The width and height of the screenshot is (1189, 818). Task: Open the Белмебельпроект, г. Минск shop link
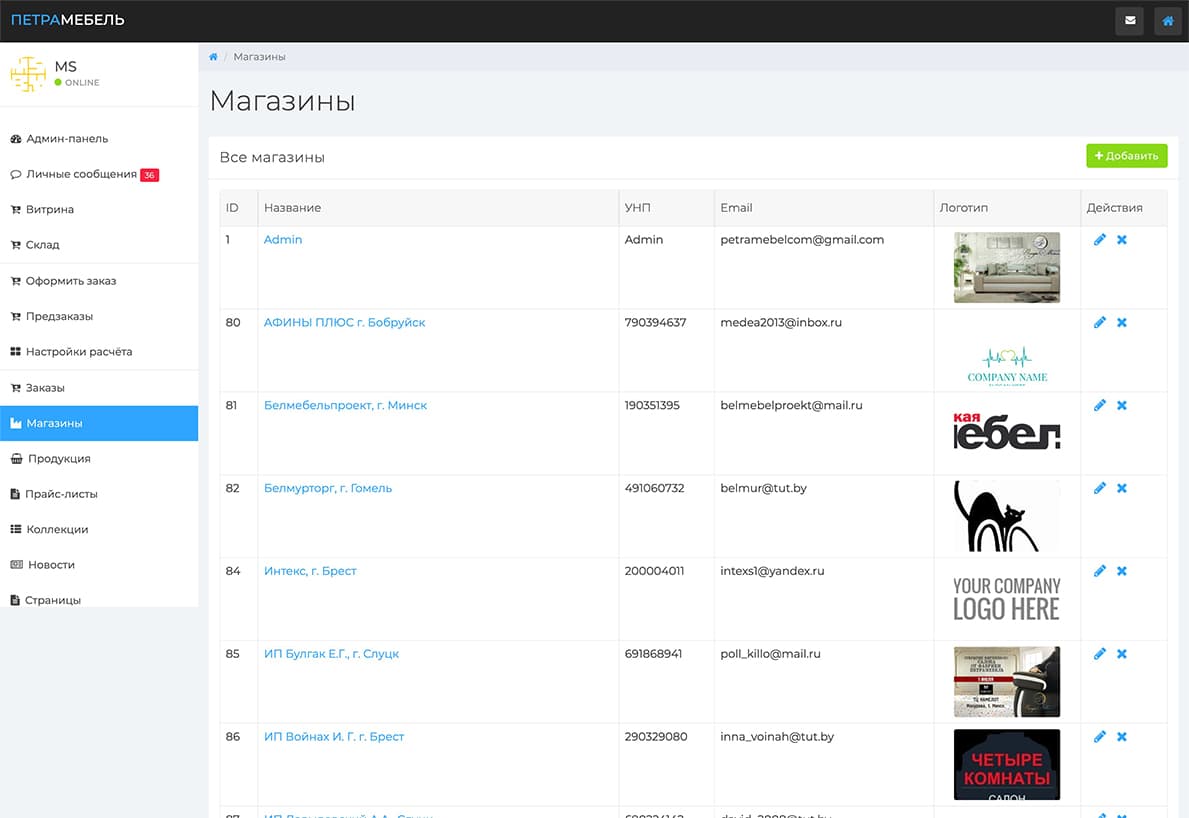click(x=344, y=405)
